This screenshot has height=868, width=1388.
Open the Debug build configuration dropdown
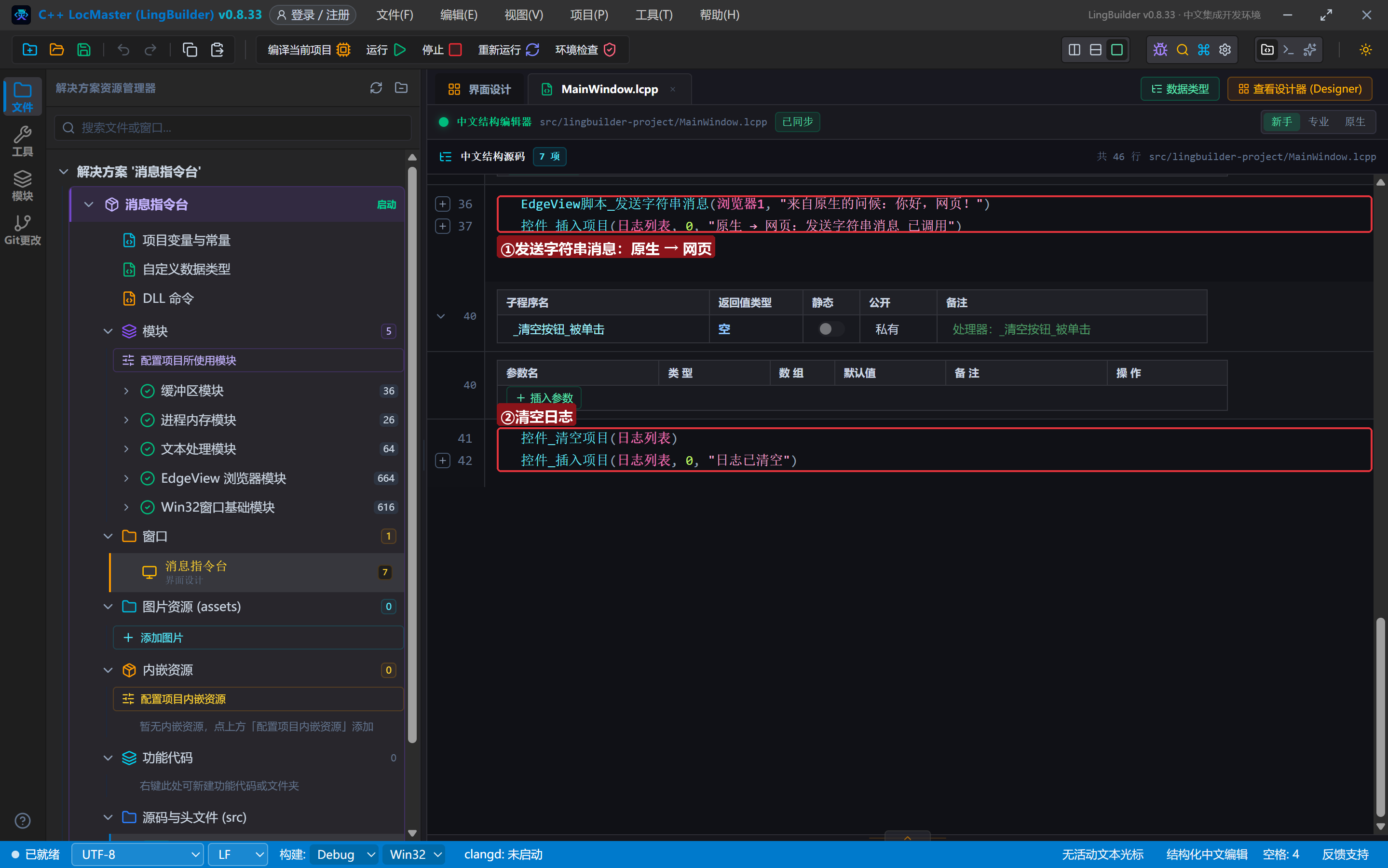click(x=344, y=854)
